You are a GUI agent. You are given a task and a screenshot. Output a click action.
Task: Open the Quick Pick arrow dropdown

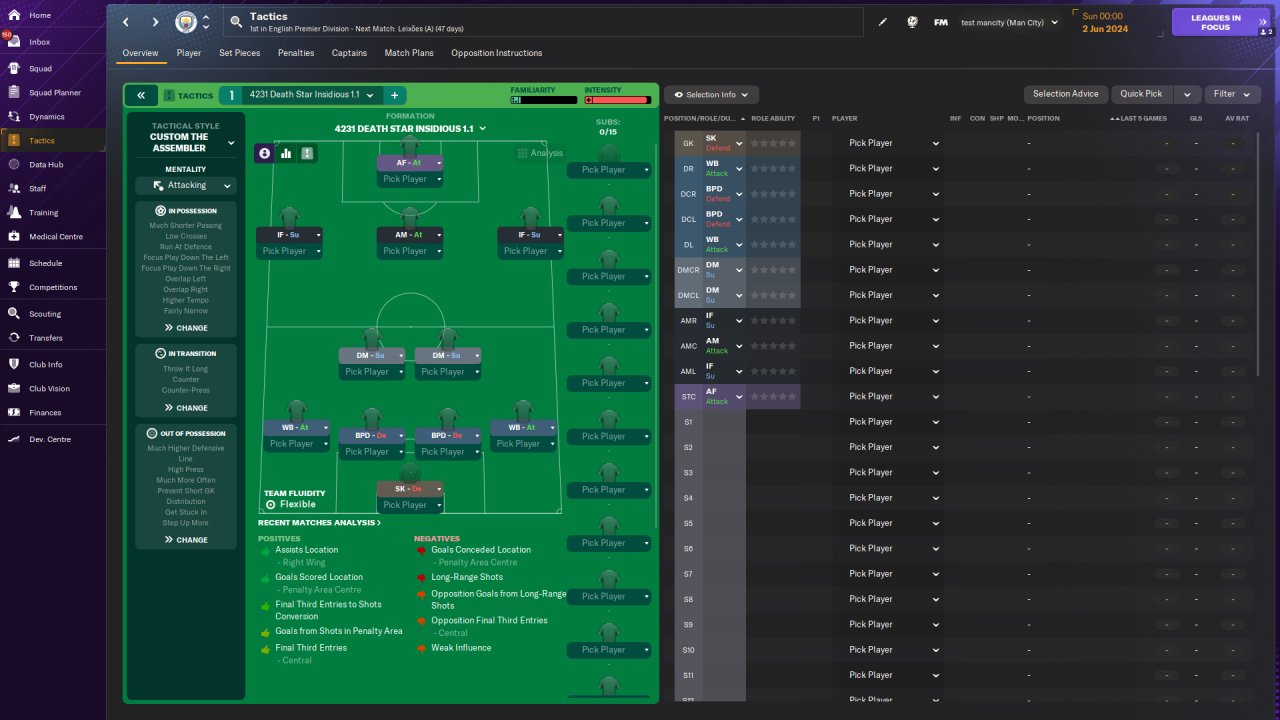[1187, 94]
